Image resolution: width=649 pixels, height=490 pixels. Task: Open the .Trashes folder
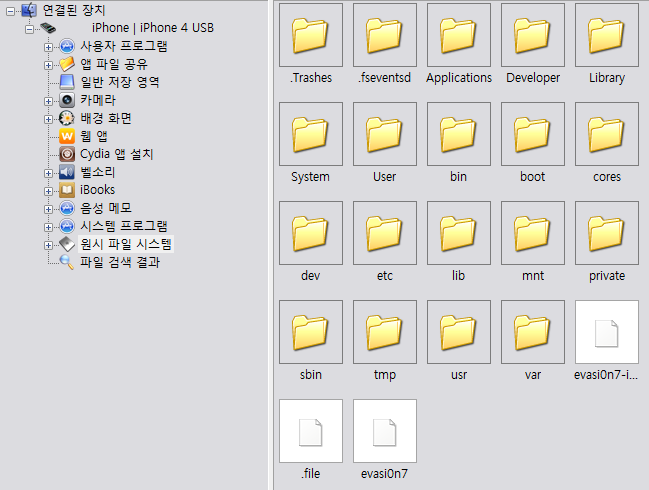(311, 35)
